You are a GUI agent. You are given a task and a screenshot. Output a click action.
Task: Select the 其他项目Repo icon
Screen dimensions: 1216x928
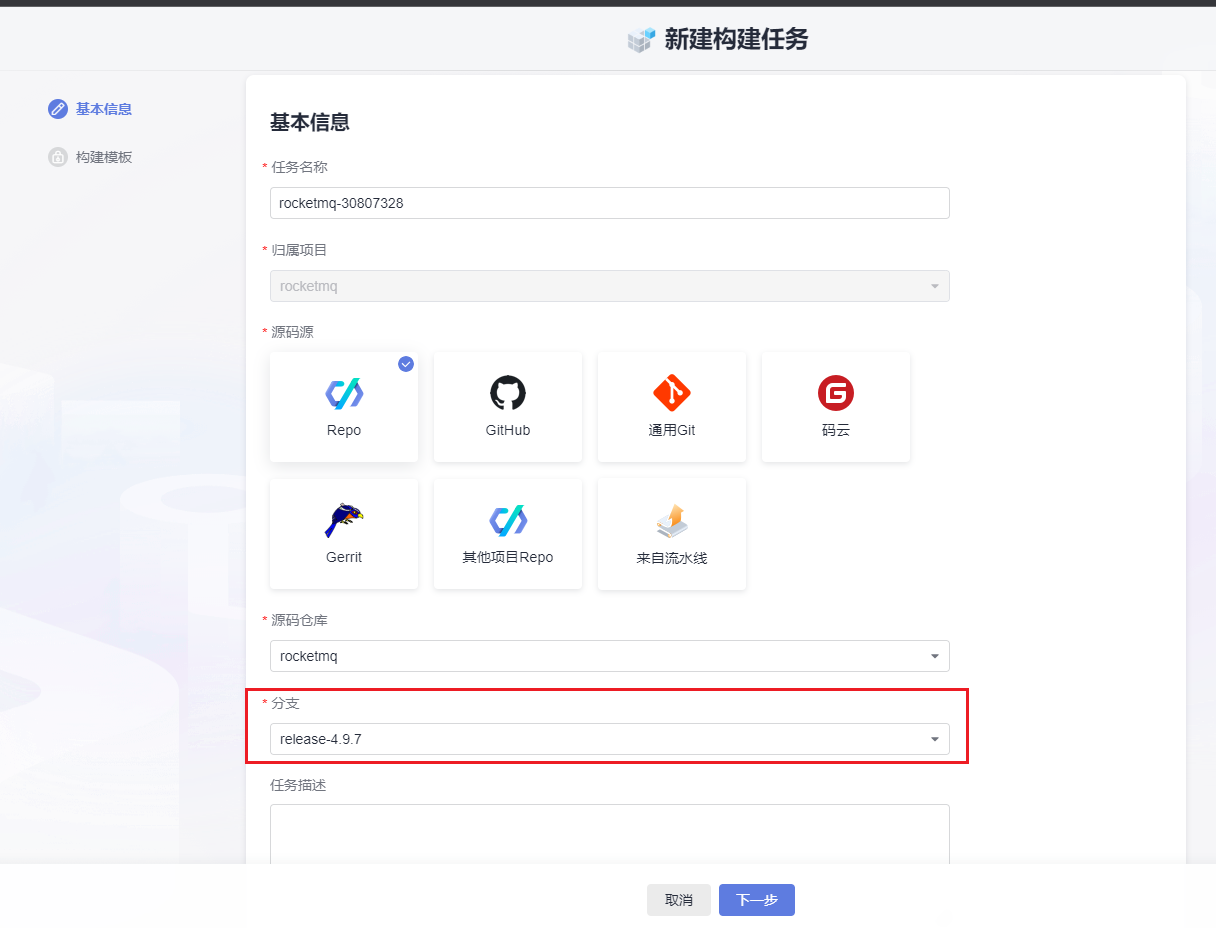point(508,520)
